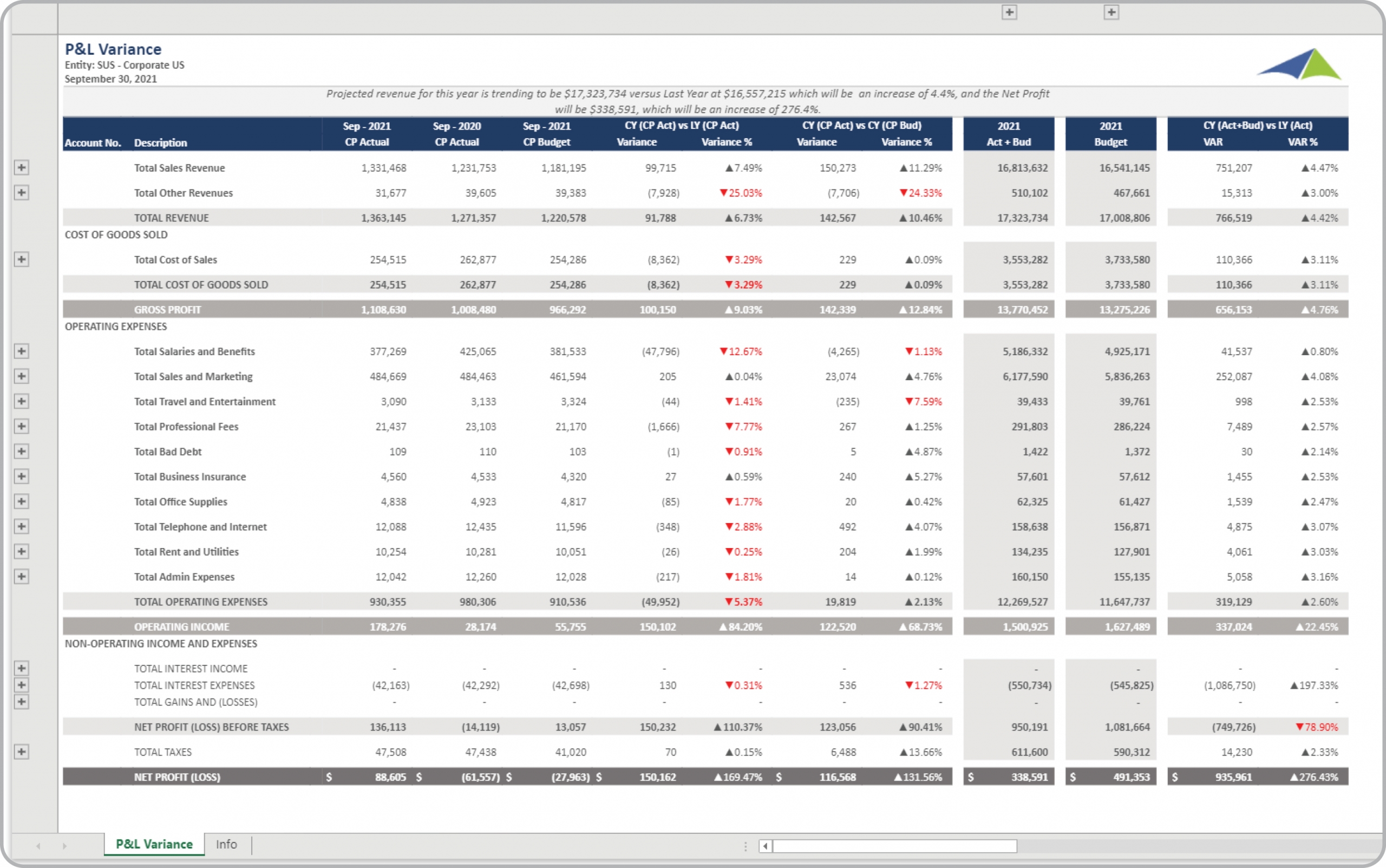This screenshot has height=868, width=1386.
Task: Expand the Total Taxes row group
Action: [21, 752]
